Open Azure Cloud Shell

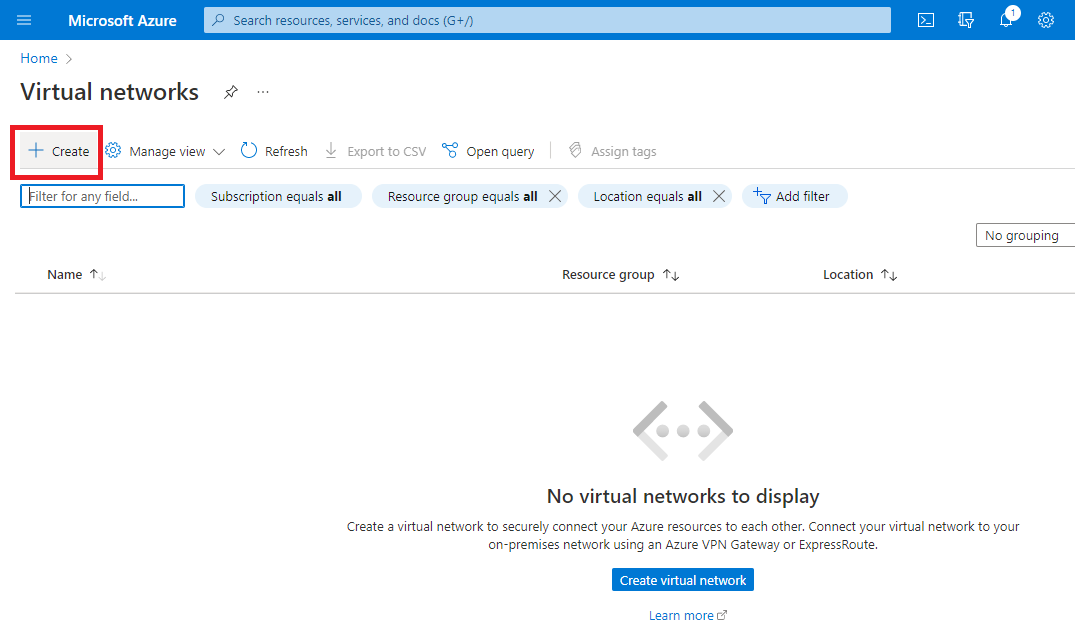[925, 19]
